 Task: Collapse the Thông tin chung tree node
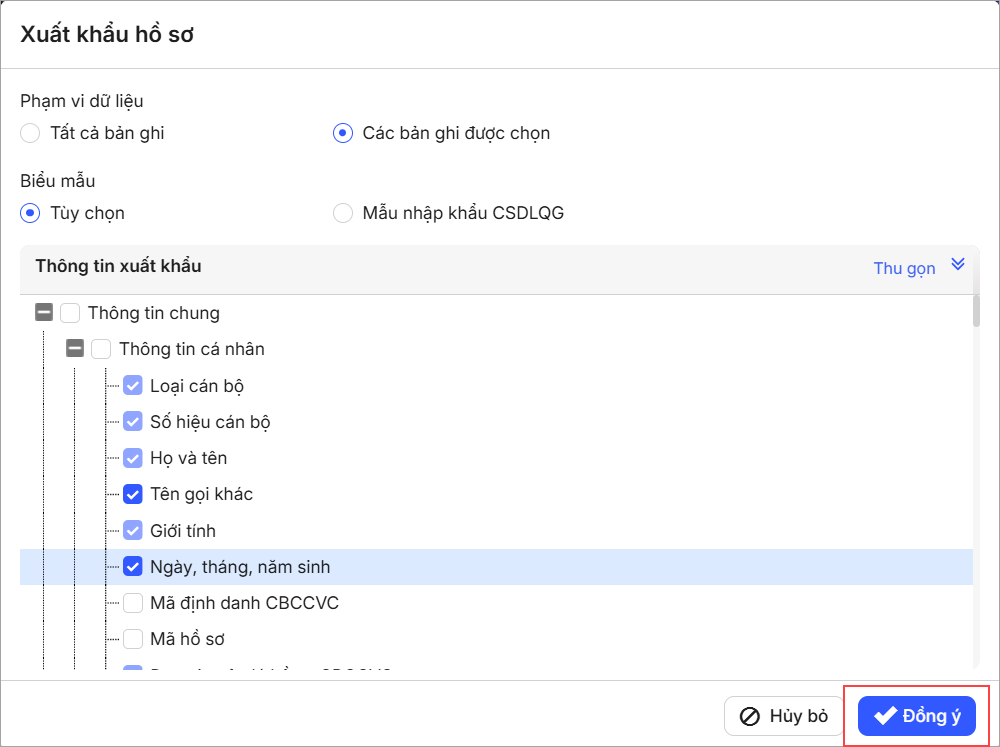tap(44, 313)
